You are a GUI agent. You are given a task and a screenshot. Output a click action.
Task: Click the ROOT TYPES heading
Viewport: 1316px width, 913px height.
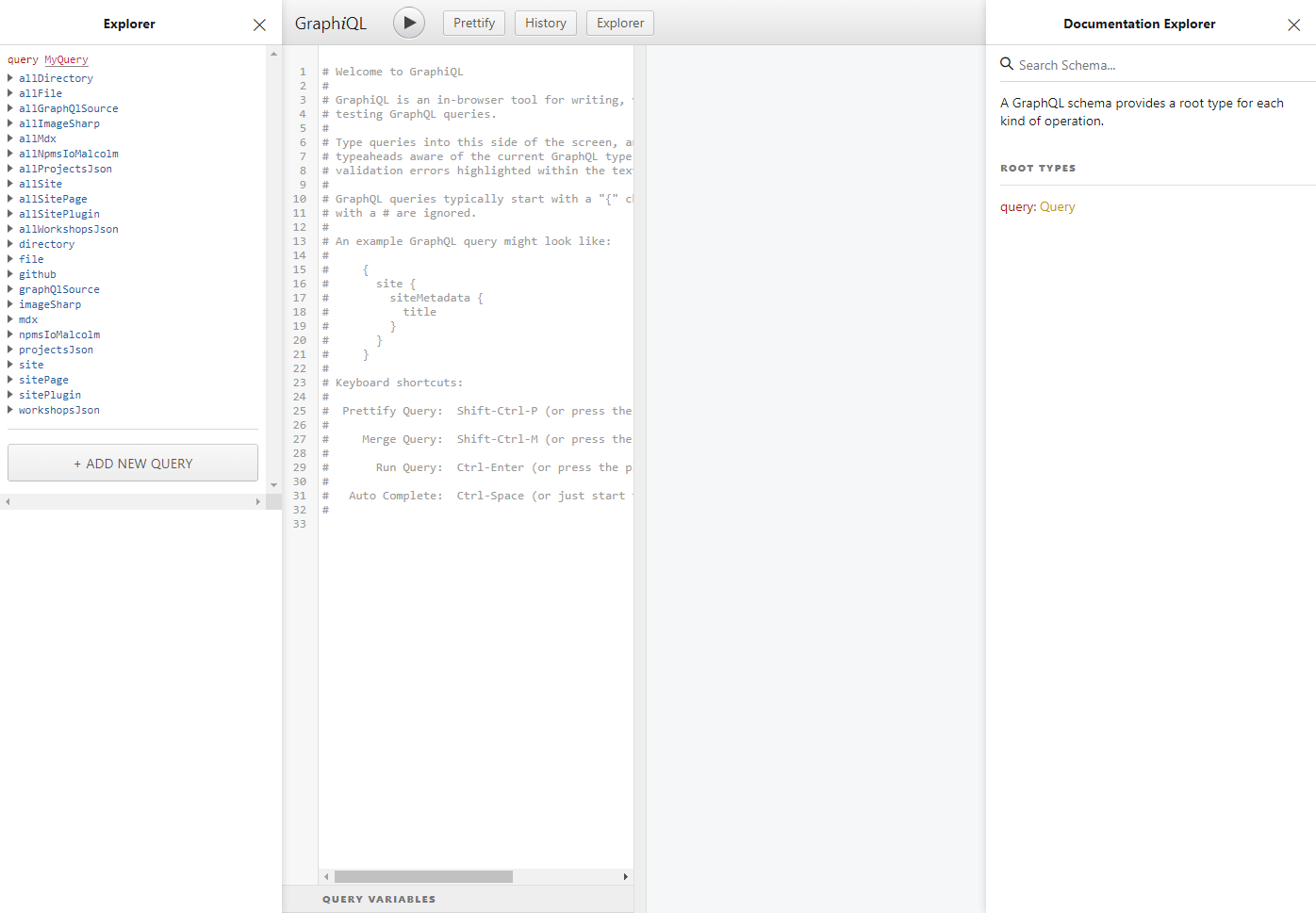1038,168
